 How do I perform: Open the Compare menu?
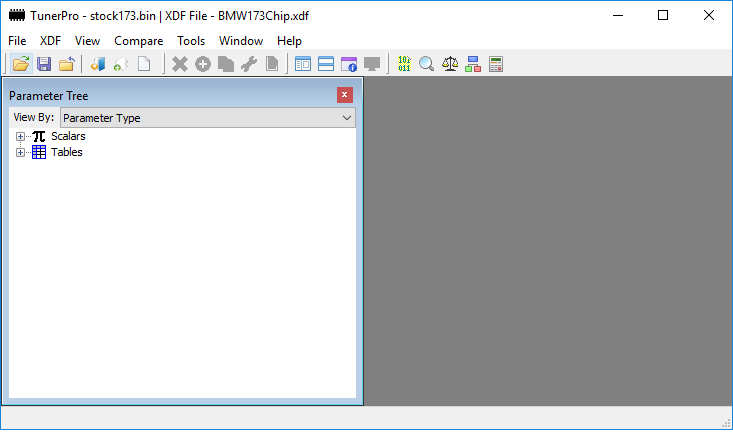coord(138,41)
